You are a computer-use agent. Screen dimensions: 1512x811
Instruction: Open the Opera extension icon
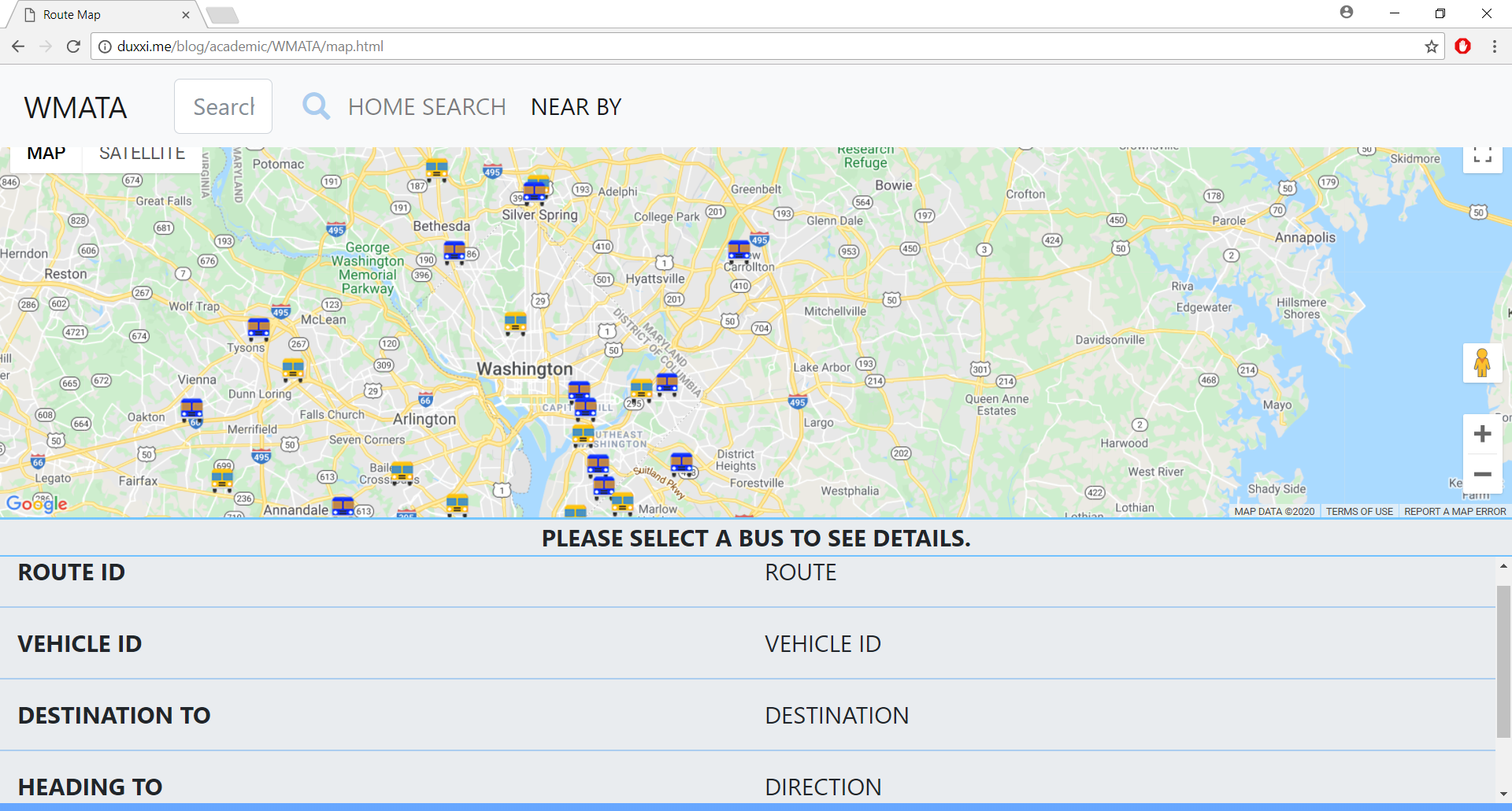1462,46
